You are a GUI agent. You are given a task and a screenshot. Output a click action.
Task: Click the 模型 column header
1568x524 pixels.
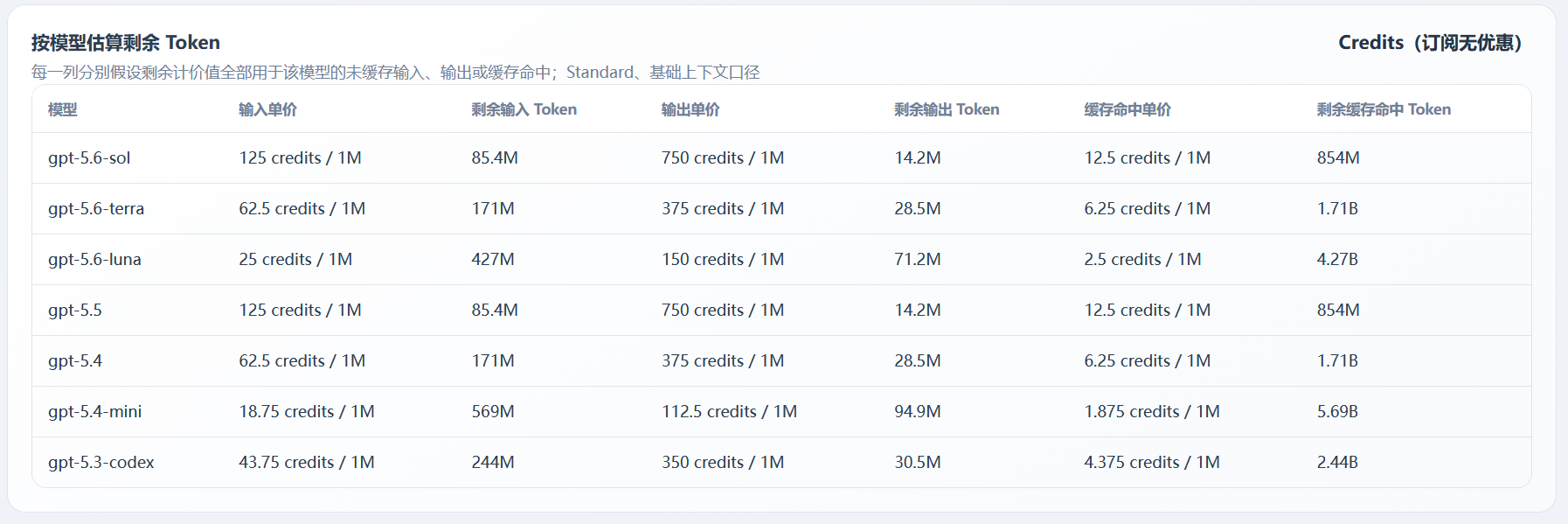pyautogui.click(x=63, y=109)
